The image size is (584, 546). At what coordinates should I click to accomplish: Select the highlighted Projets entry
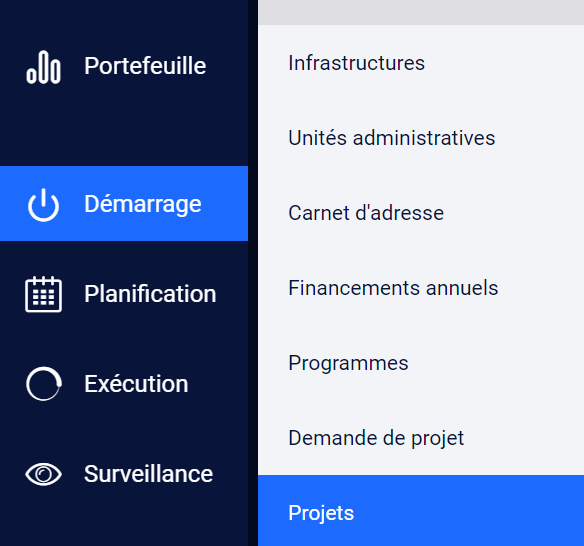click(421, 511)
